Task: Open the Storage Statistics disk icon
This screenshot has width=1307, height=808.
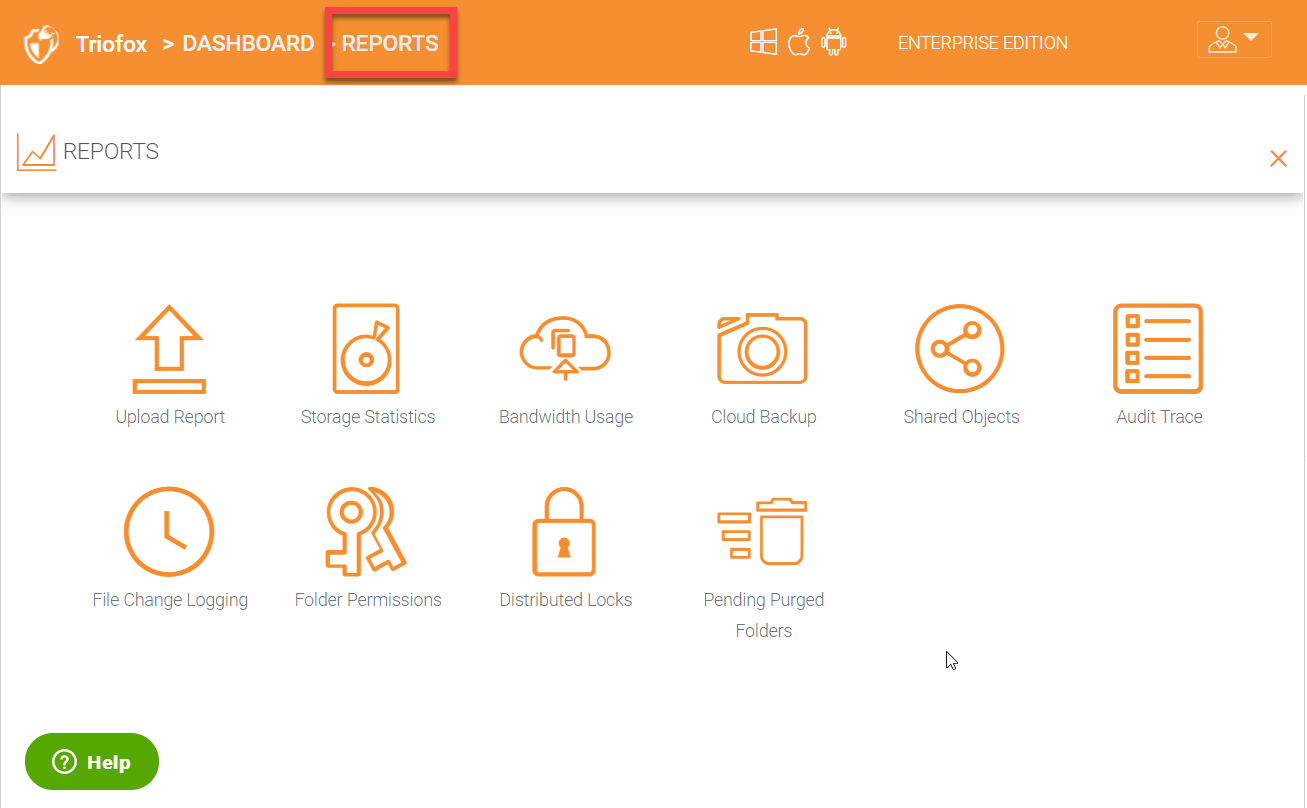Action: click(x=366, y=349)
